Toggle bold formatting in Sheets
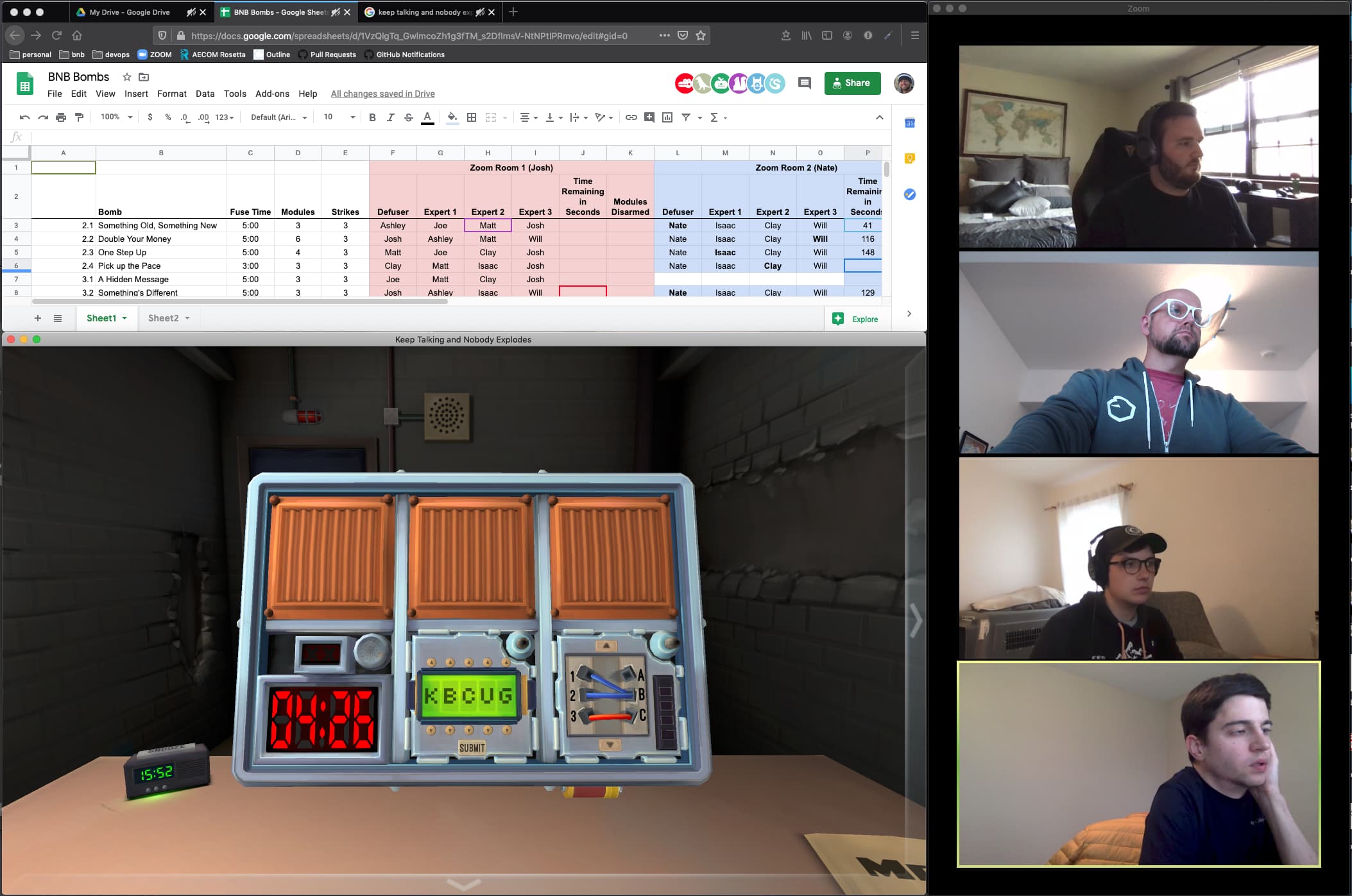This screenshot has width=1352, height=896. (x=372, y=117)
